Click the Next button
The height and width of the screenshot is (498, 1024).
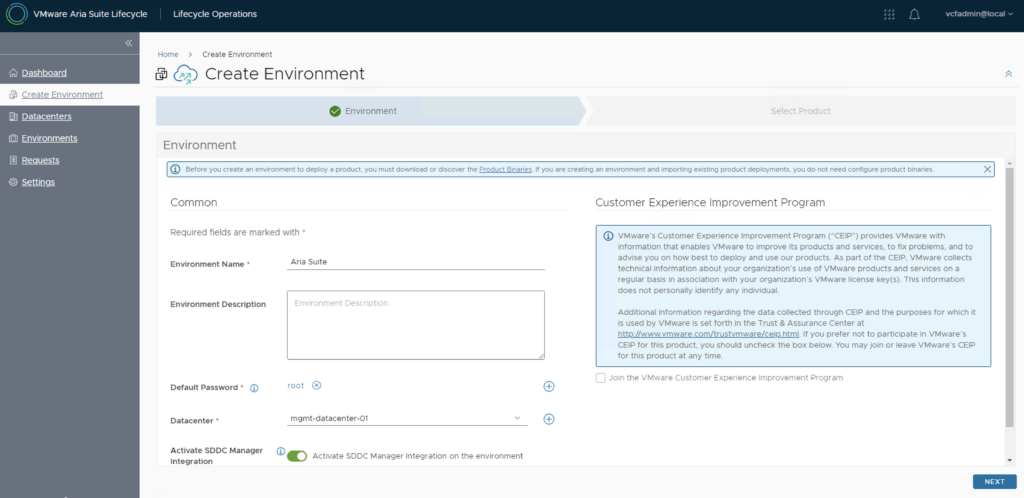click(x=994, y=481)
